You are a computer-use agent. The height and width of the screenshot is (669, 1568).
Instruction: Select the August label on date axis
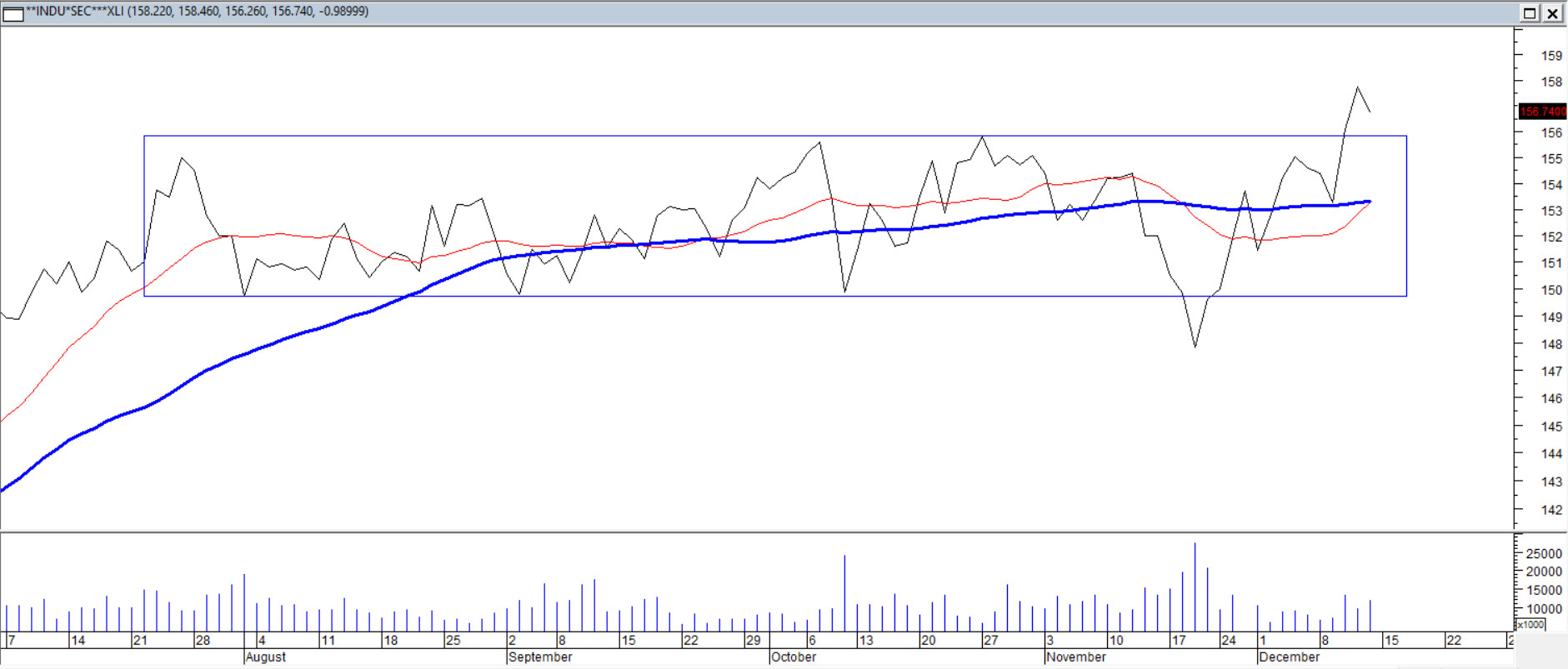[x=266, y=657]
